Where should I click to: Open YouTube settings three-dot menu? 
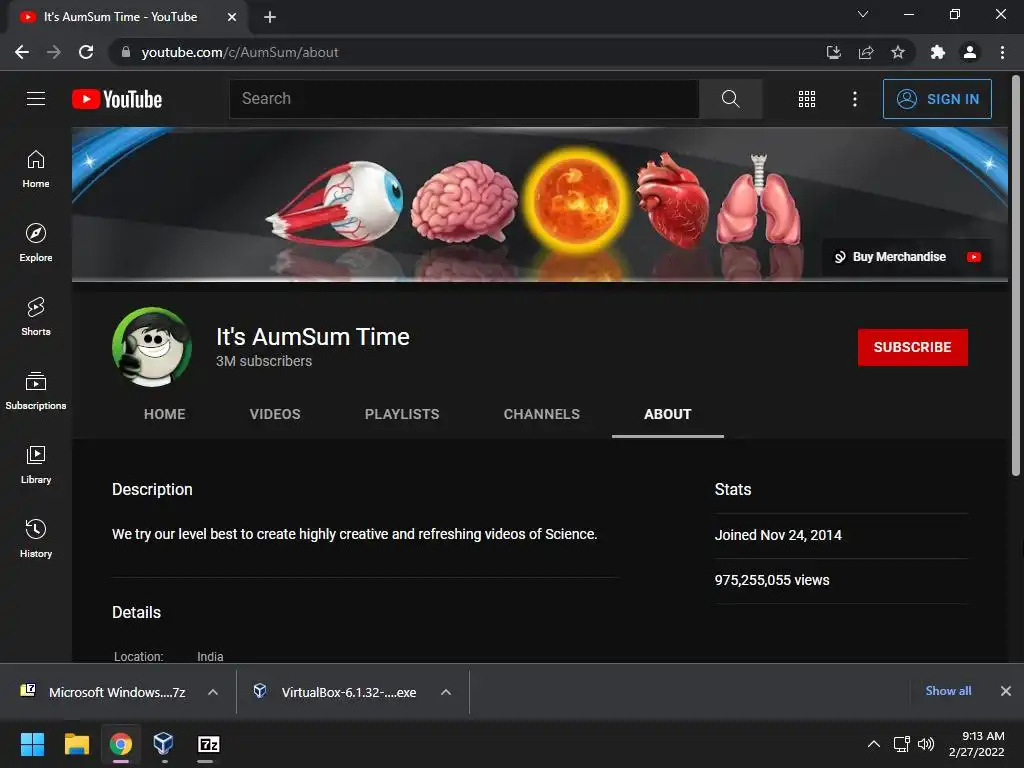pyautogui.click(x=854, y=99)
